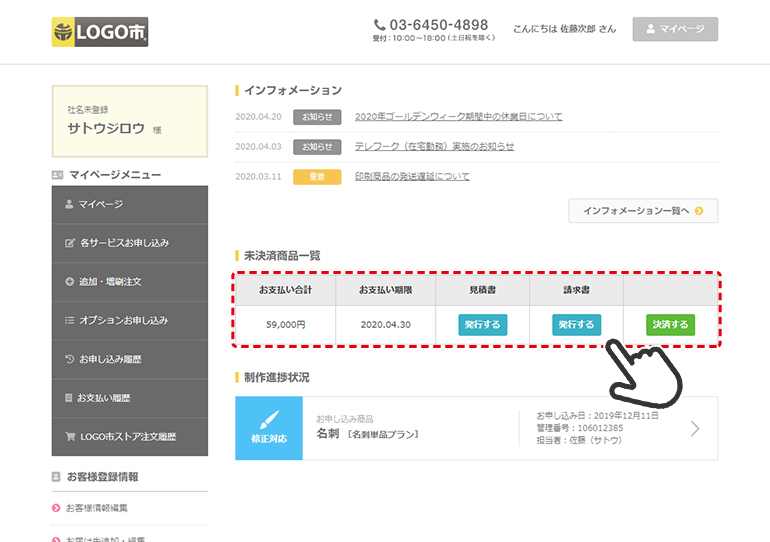Click お知らせ badge on 2020.04.03 row

(317, 147)
